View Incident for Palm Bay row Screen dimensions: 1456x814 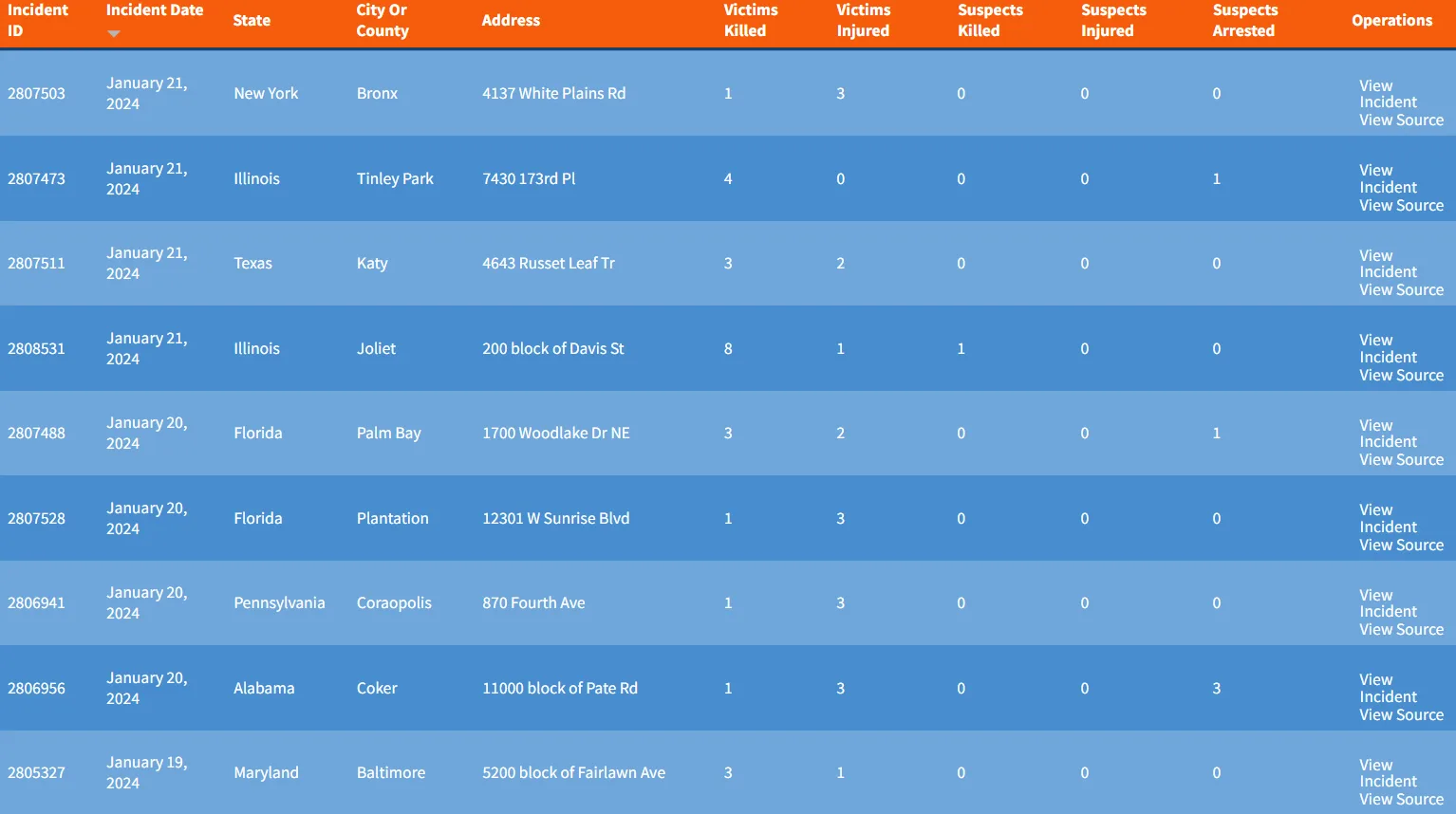[x=1388, y=434]
